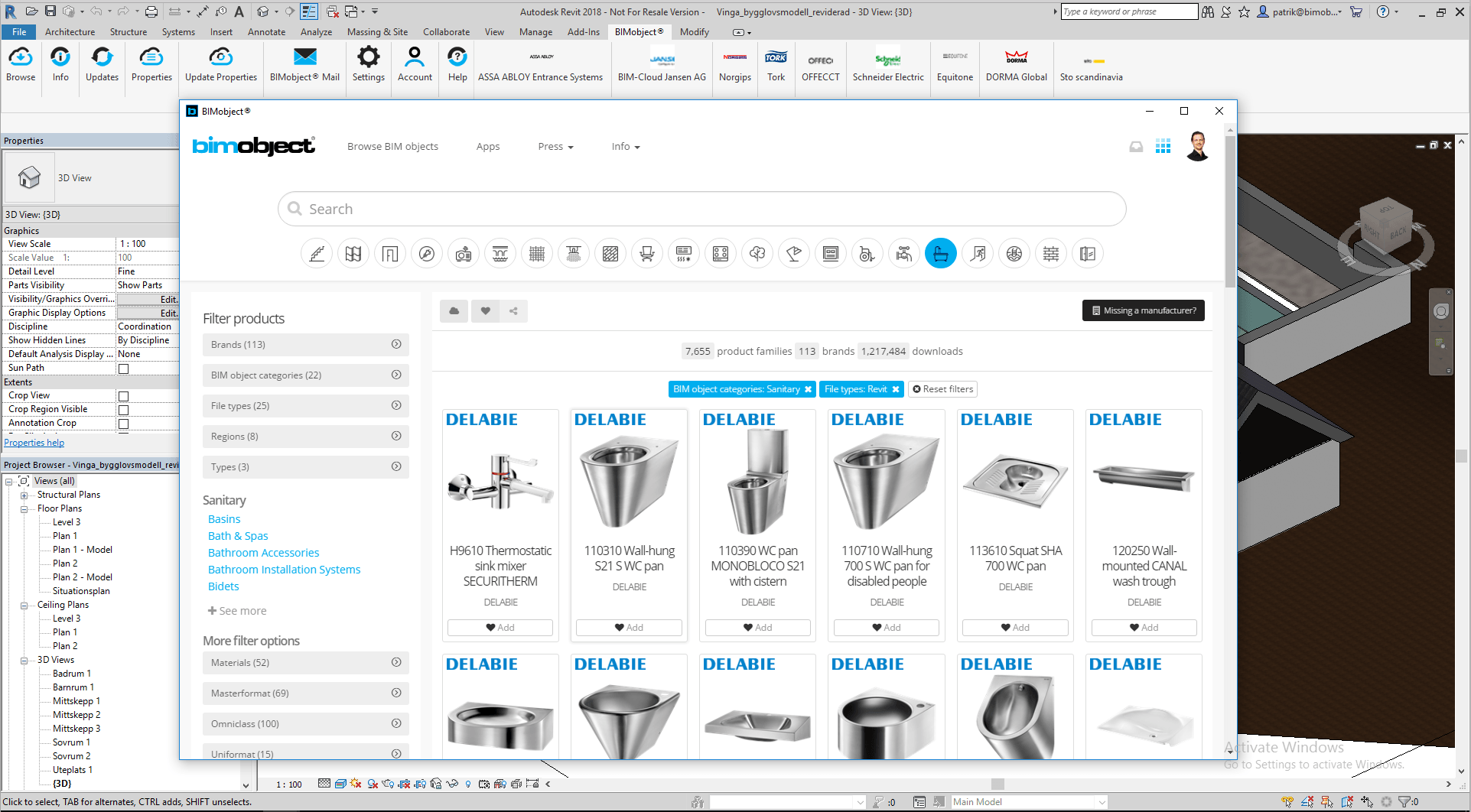Open the furniture chair category filter
Screen dimensions: 1471x812
647,253
